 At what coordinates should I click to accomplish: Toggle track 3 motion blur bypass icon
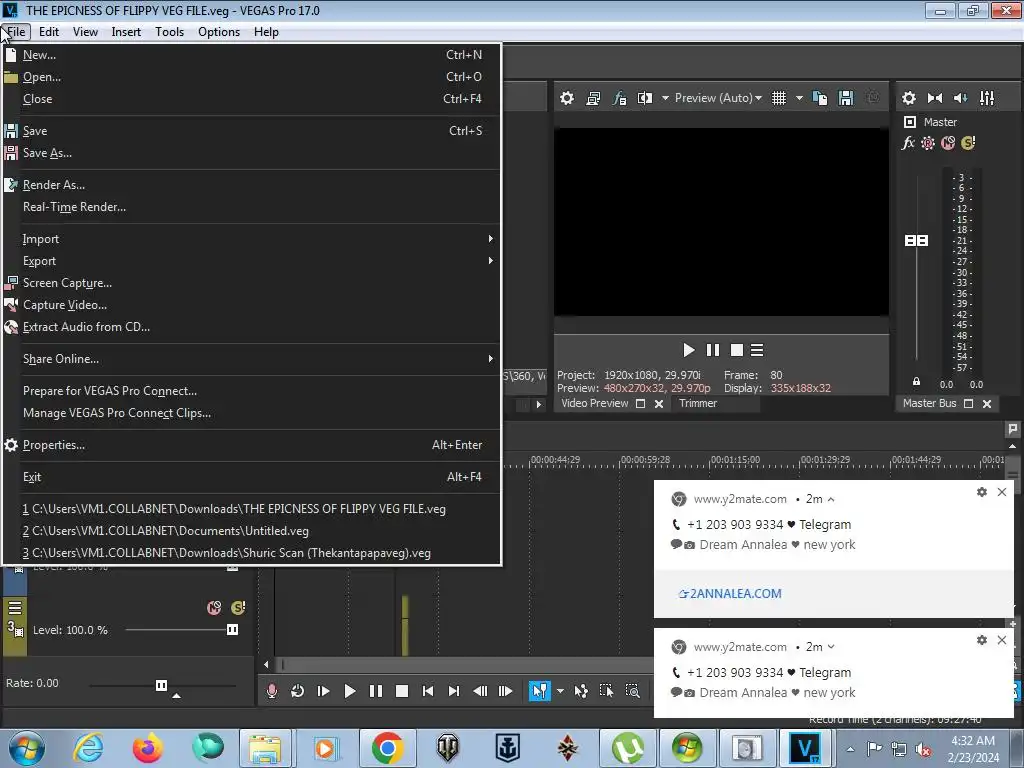click(x=214, y=608)
